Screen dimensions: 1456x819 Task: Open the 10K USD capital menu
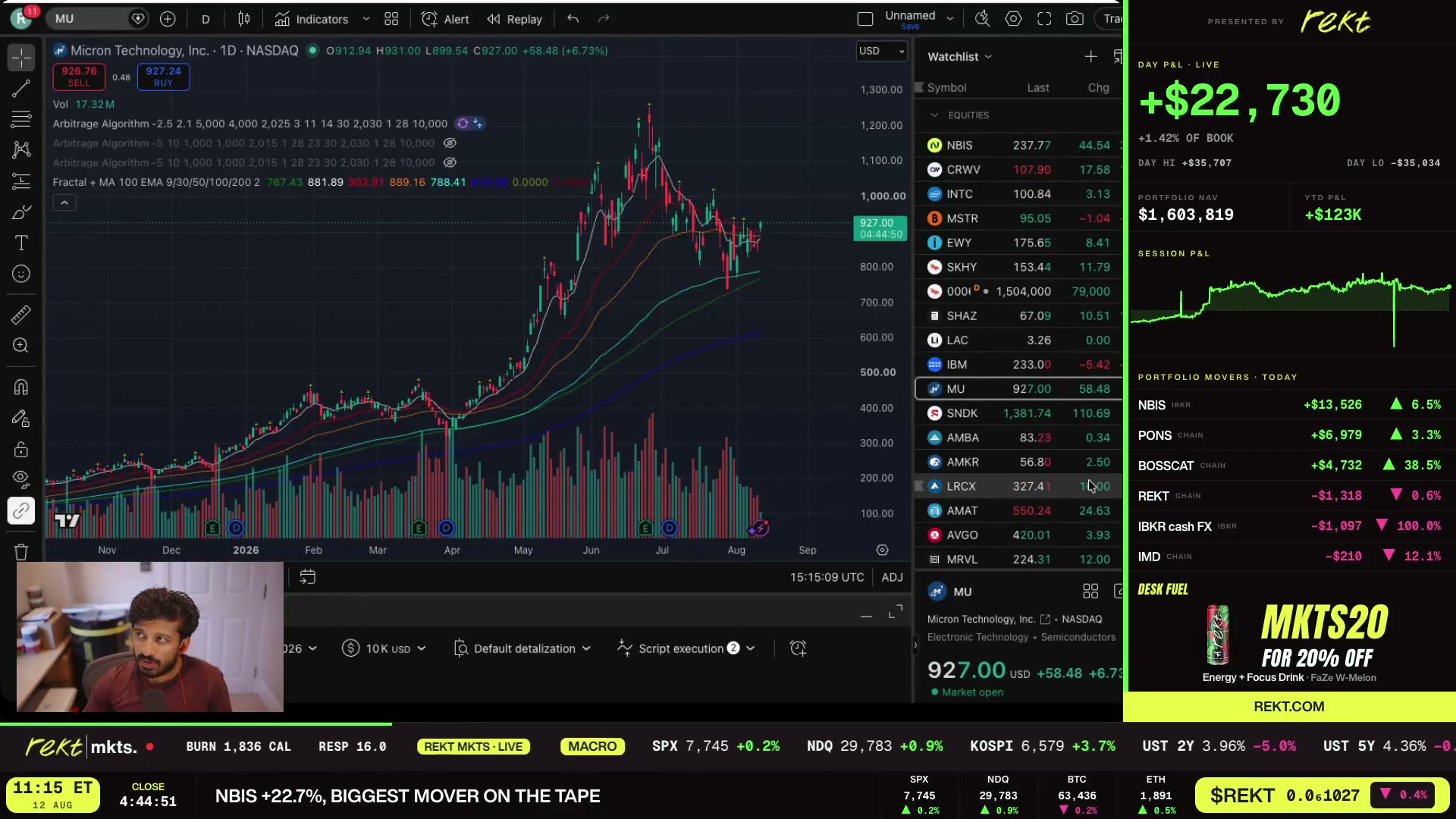[384, 648]
